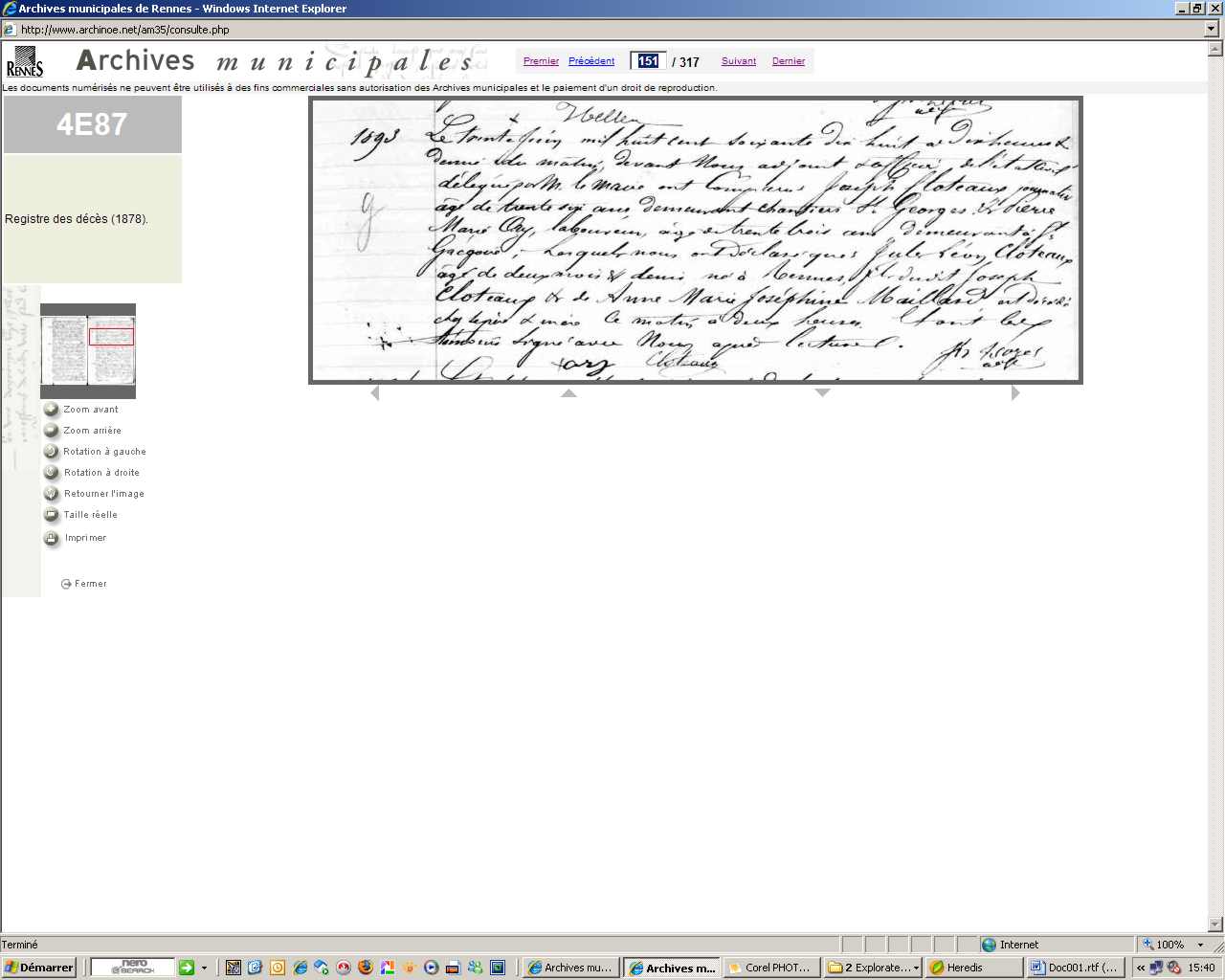Pan document up with up arrow
The width and height of the screenshot is (1225, 980).
568,392
